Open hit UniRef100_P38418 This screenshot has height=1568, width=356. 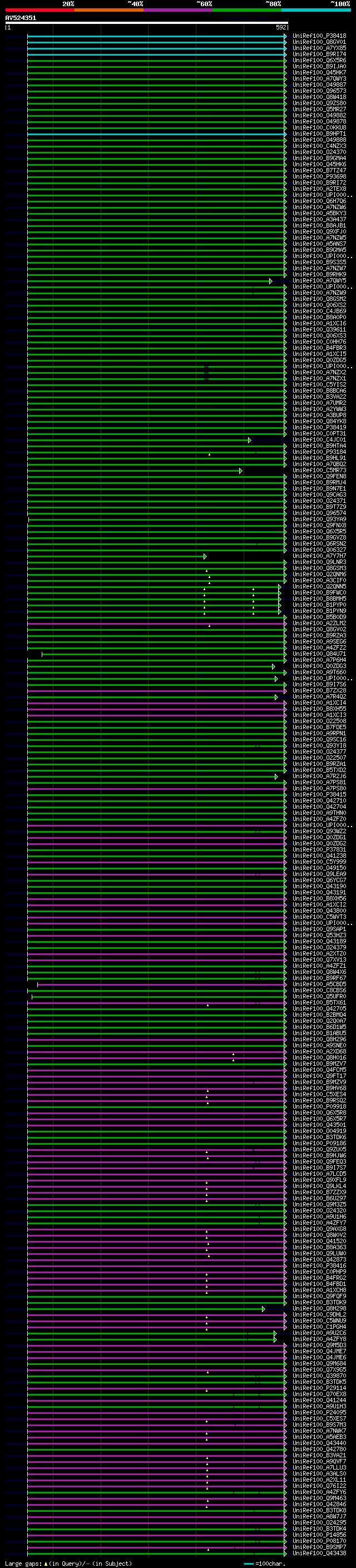point(319,36)
